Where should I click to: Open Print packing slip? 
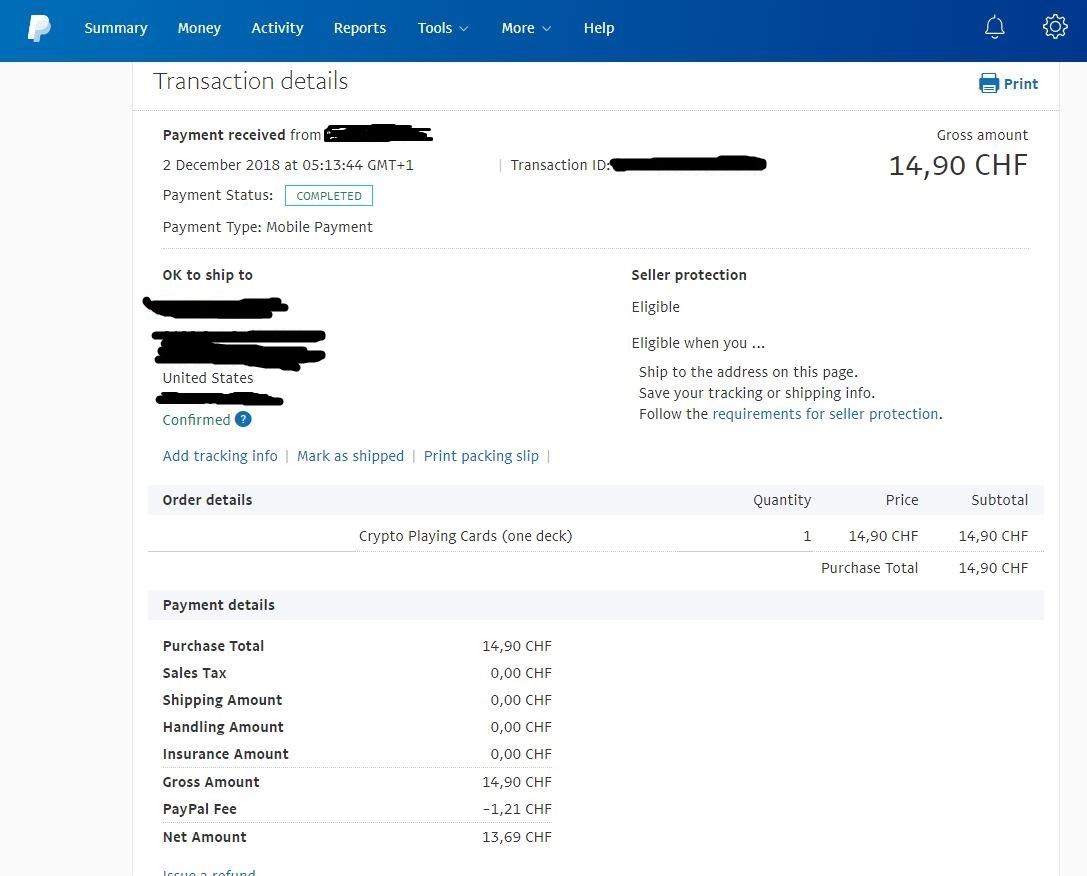coord(481,456)
